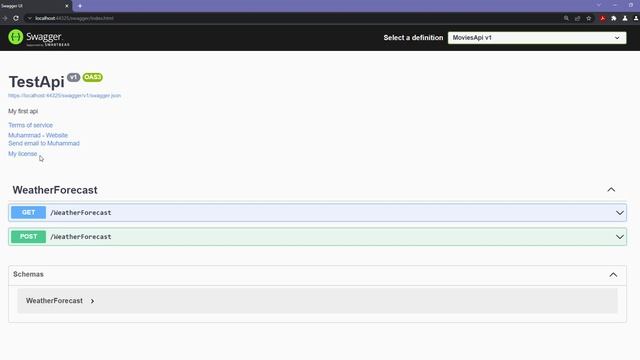Image resolution: width=640 pixels, height=360 pixels.
Task: Open the MoviesApi v1 definition dropdown
Action: click(537, 38)
